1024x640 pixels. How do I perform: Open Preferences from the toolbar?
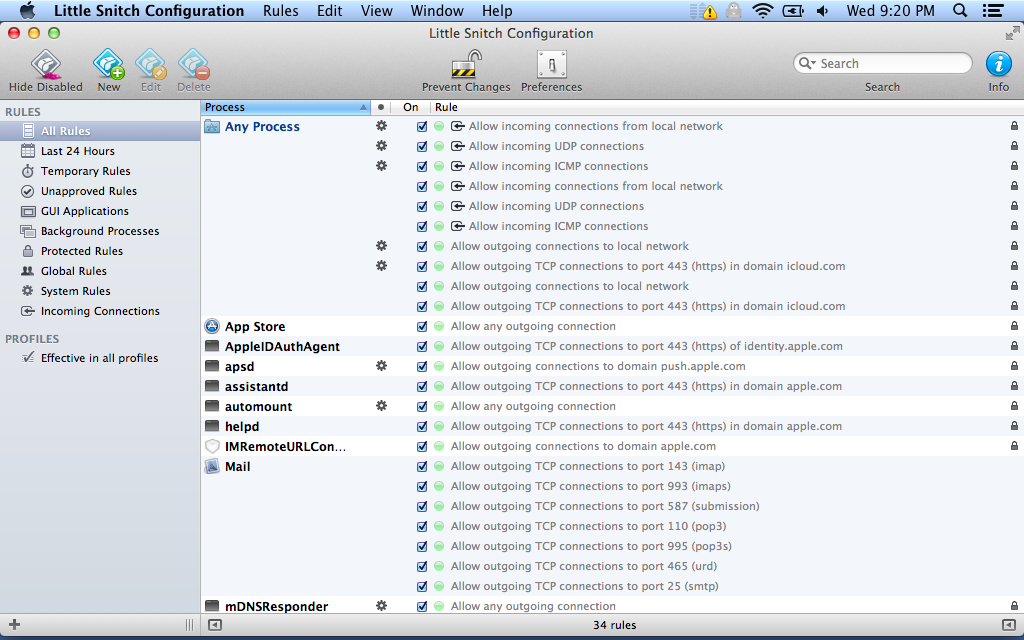pyautogui.click(x=551, y=65)
